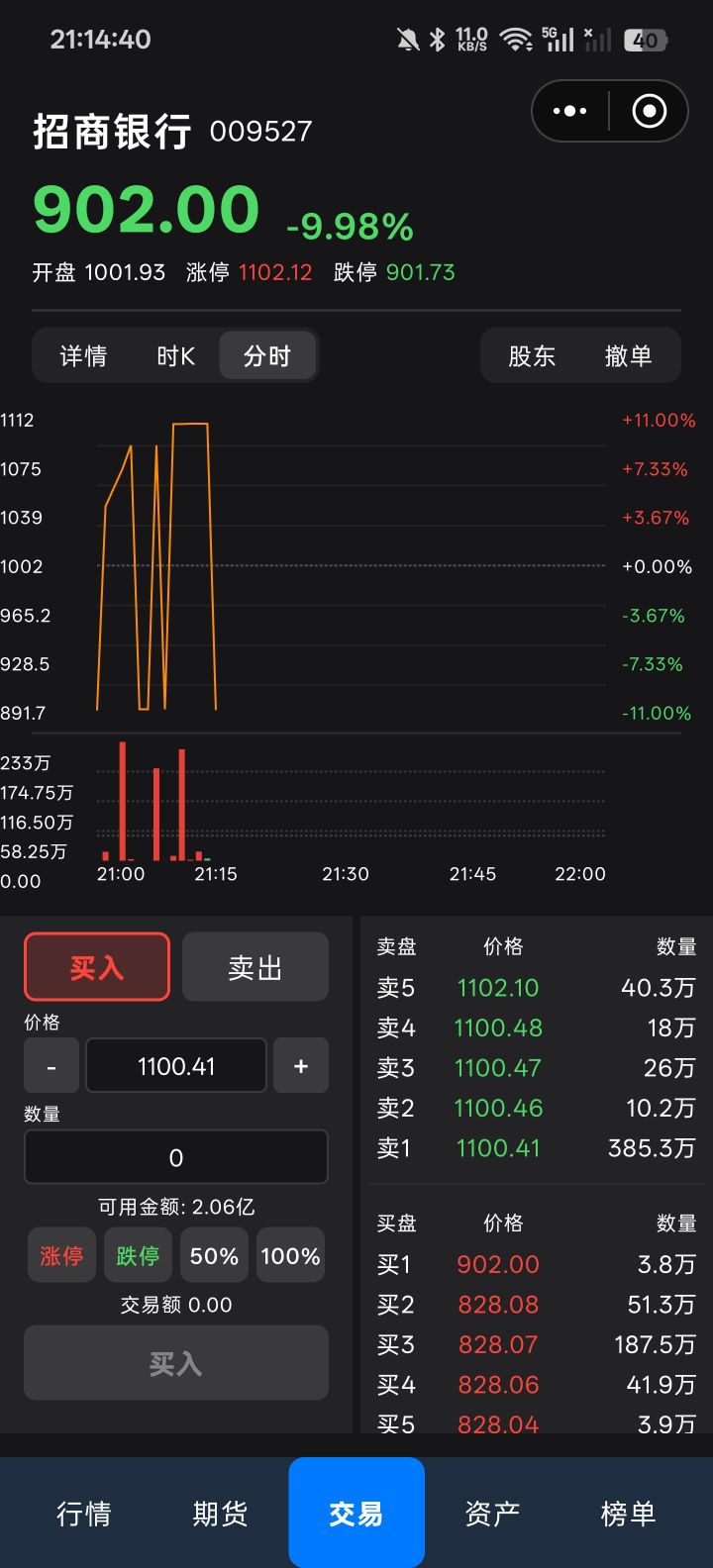
Task: Submit the gray 买入 order button
Action: coord(176,1363)
